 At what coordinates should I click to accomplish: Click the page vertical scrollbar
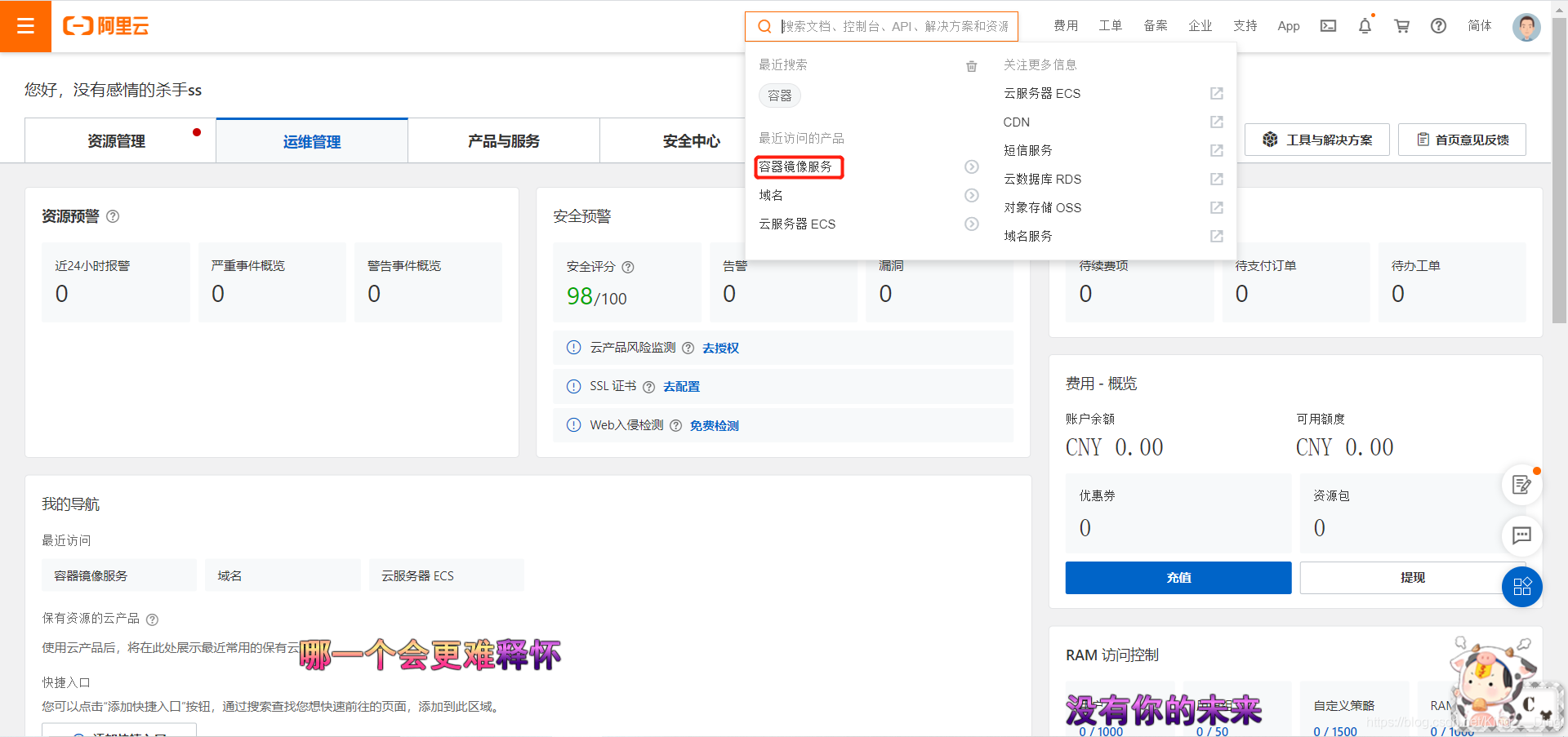[1559, 171]
